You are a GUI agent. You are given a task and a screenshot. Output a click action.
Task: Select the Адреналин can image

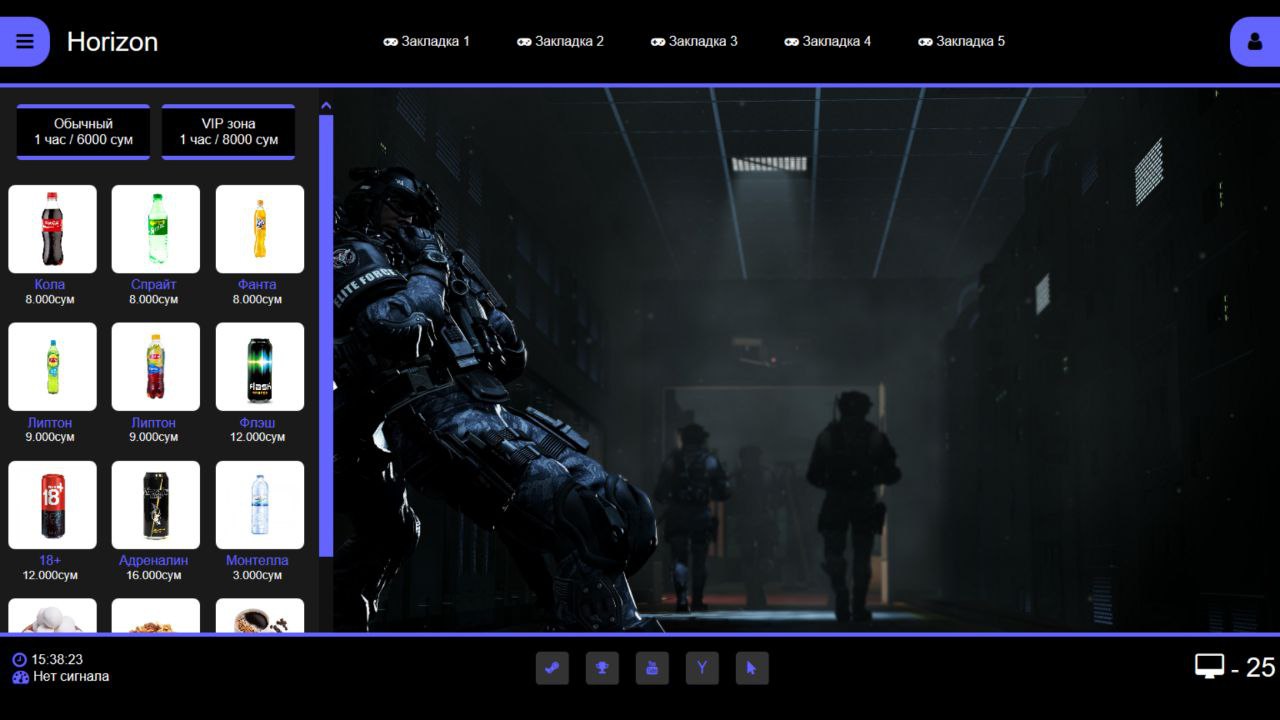pyautogui.click(x=156, y=505)
